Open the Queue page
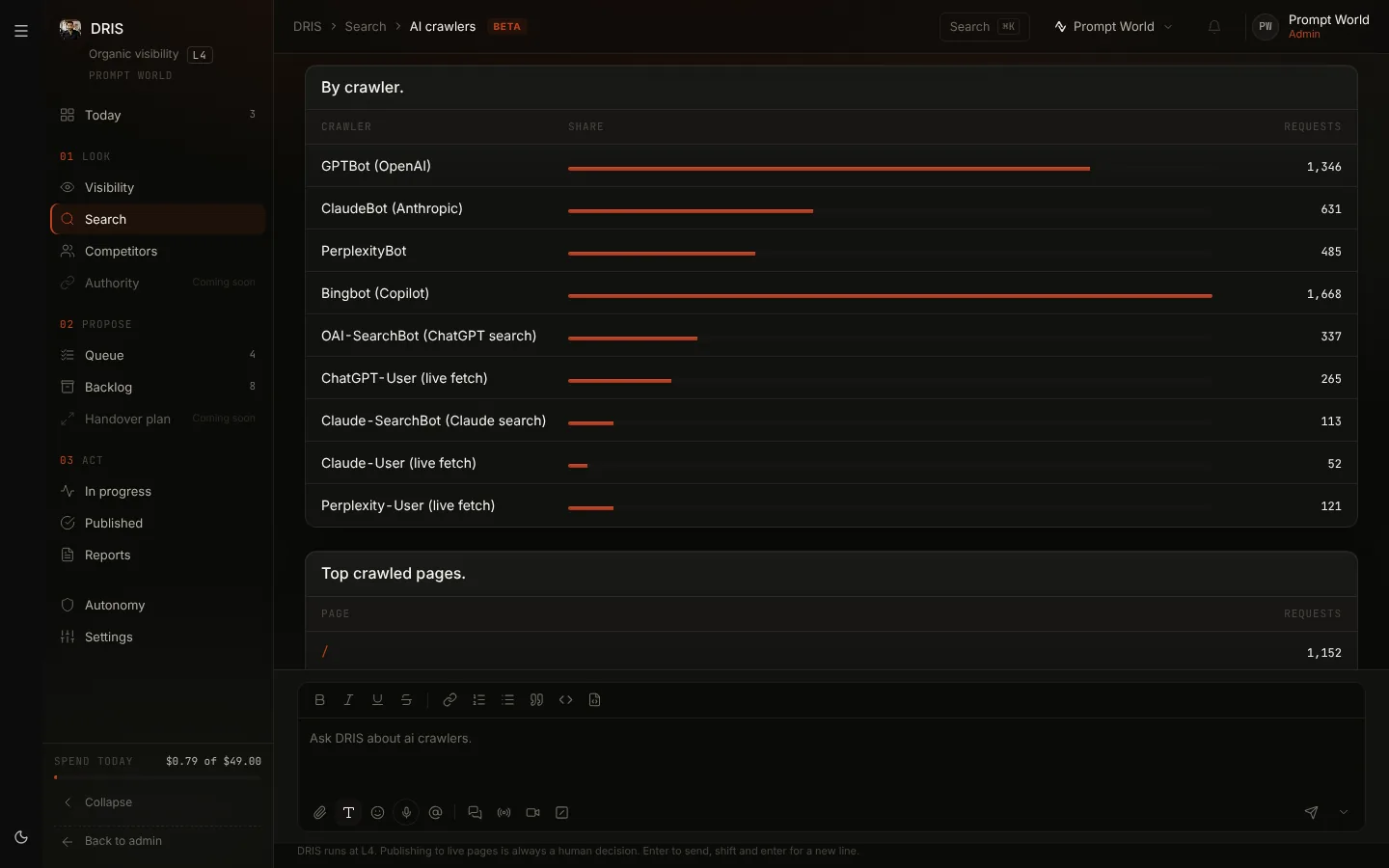The width and height of the screenshot is (1389, 868). click(x=158, y=356)
